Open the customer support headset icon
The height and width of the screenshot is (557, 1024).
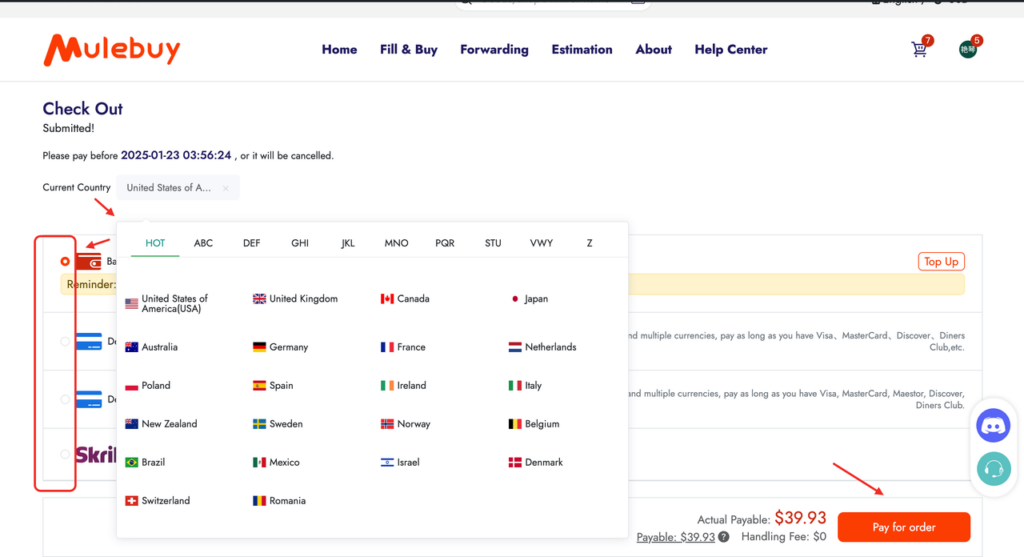coord(993,468)
